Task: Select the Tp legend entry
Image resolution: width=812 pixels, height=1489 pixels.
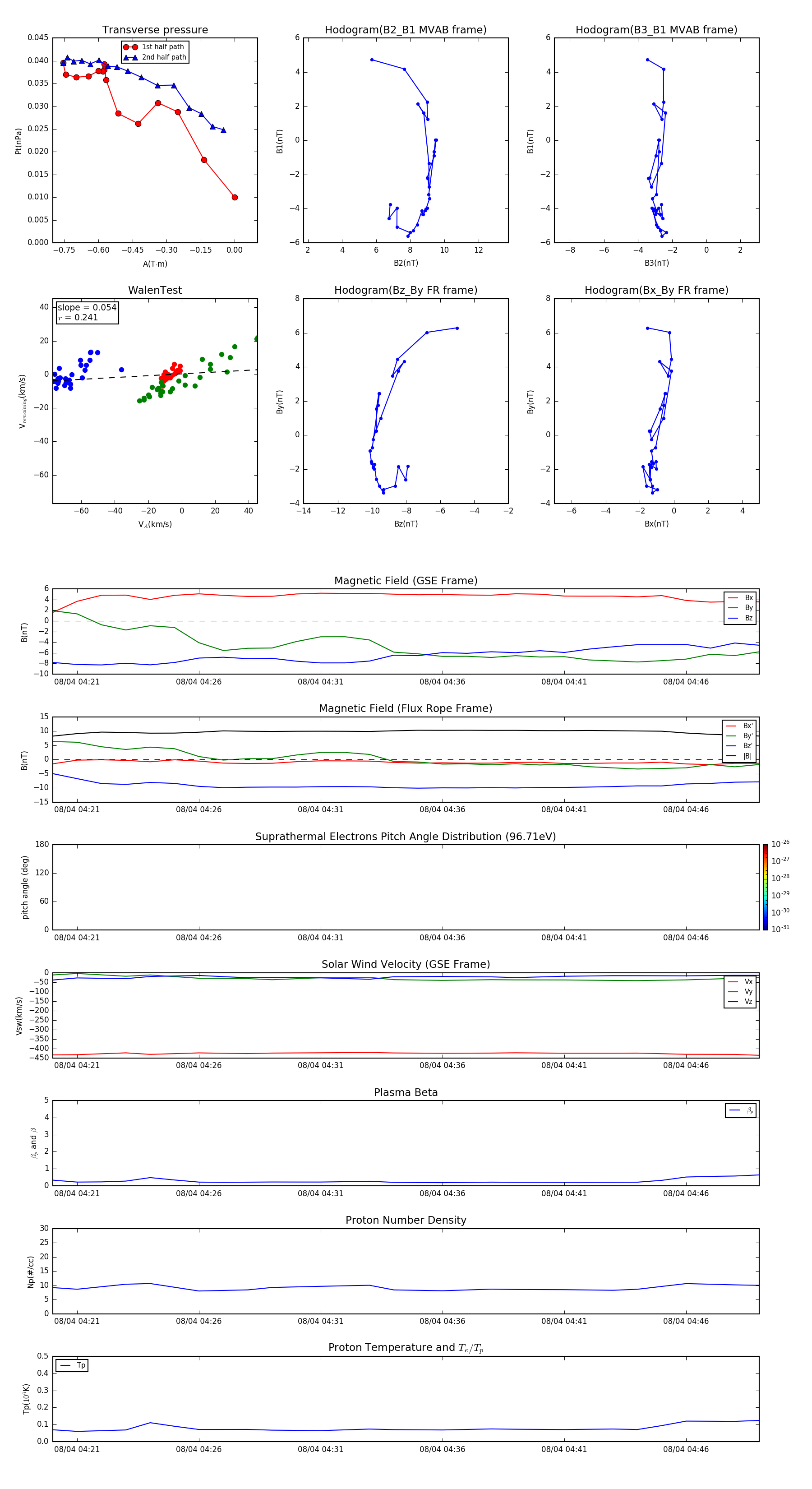Action: (73, 1365)
